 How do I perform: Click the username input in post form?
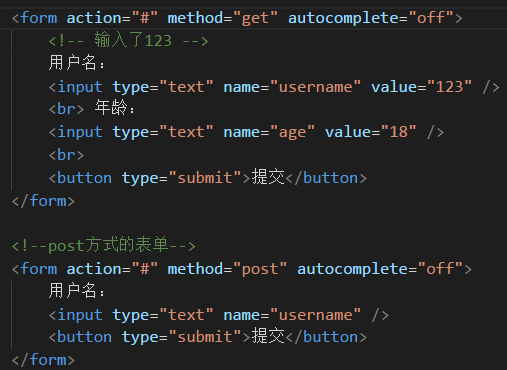(219, 315)
